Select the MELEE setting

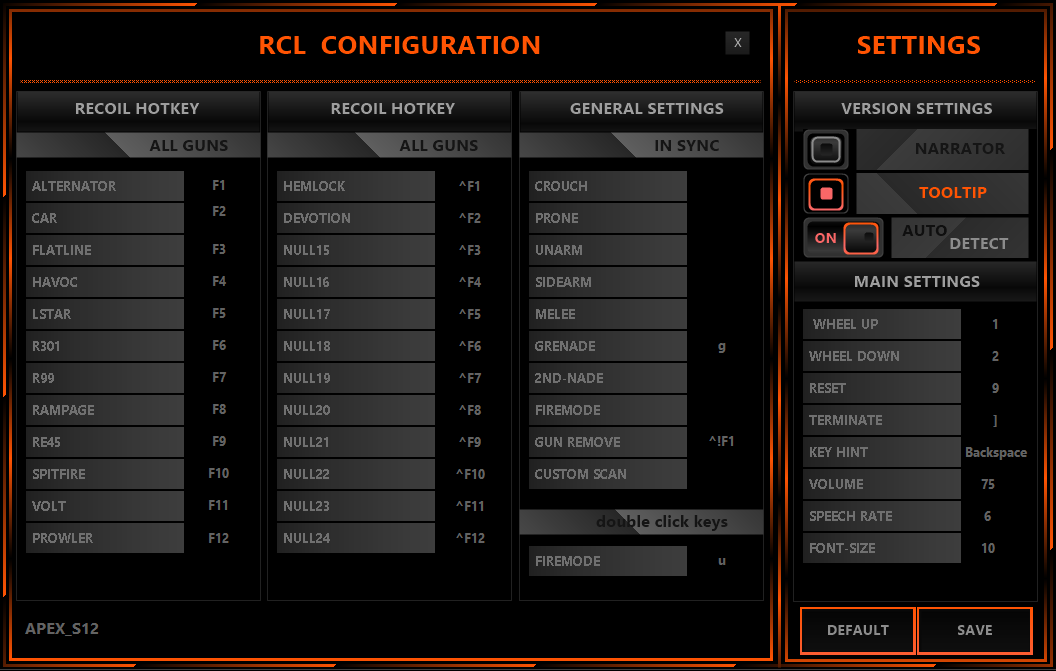607,314
